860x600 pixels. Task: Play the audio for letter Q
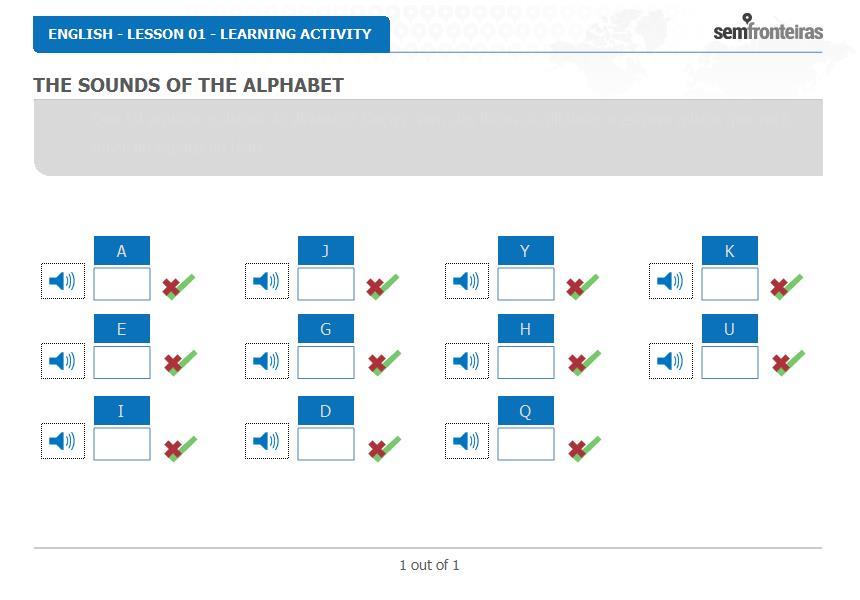coord(467,441)
